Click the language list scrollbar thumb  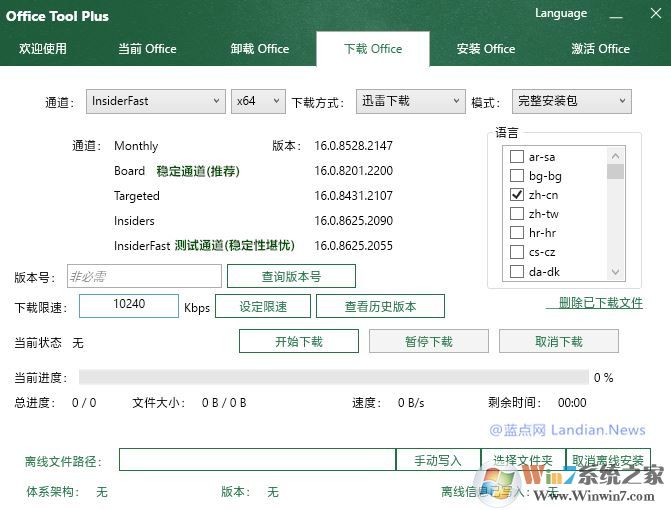pyautogui.click(x=615, y=171)
